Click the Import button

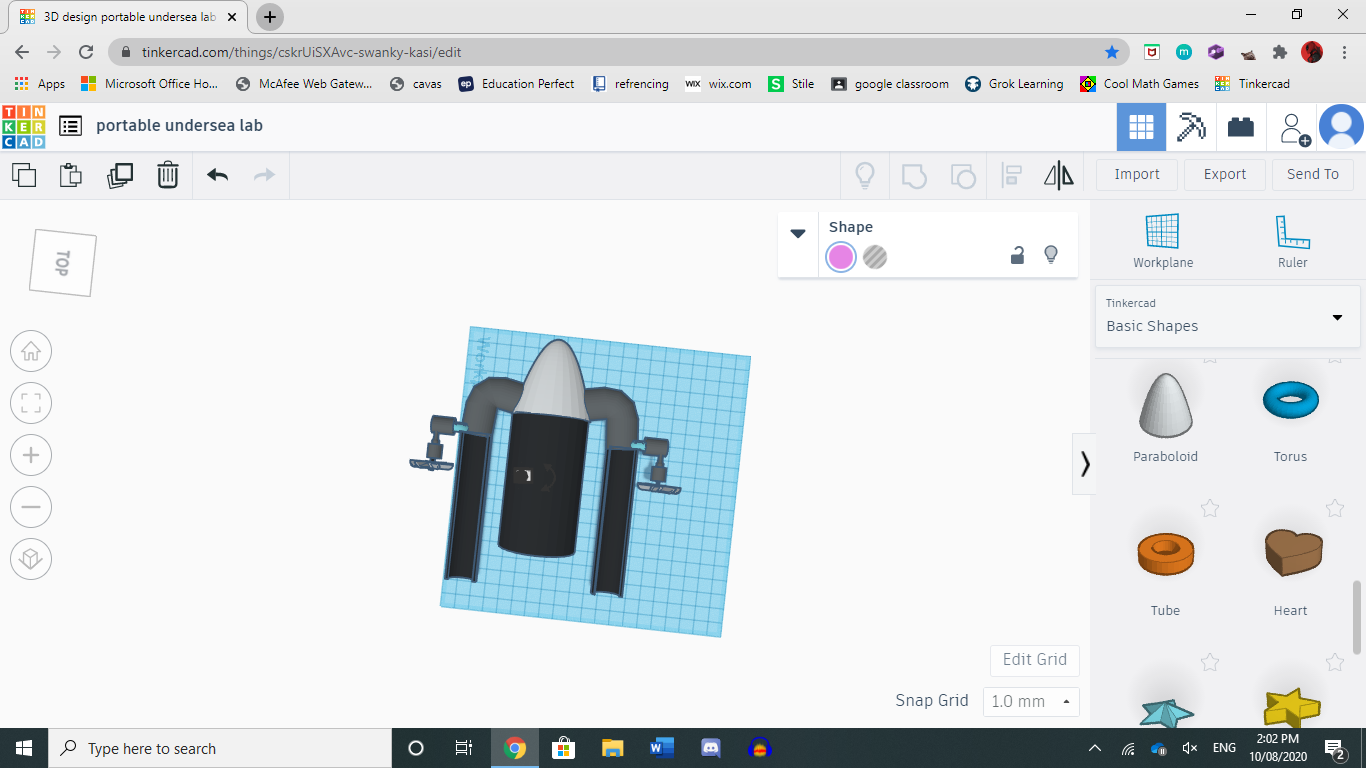(1137, 174)
